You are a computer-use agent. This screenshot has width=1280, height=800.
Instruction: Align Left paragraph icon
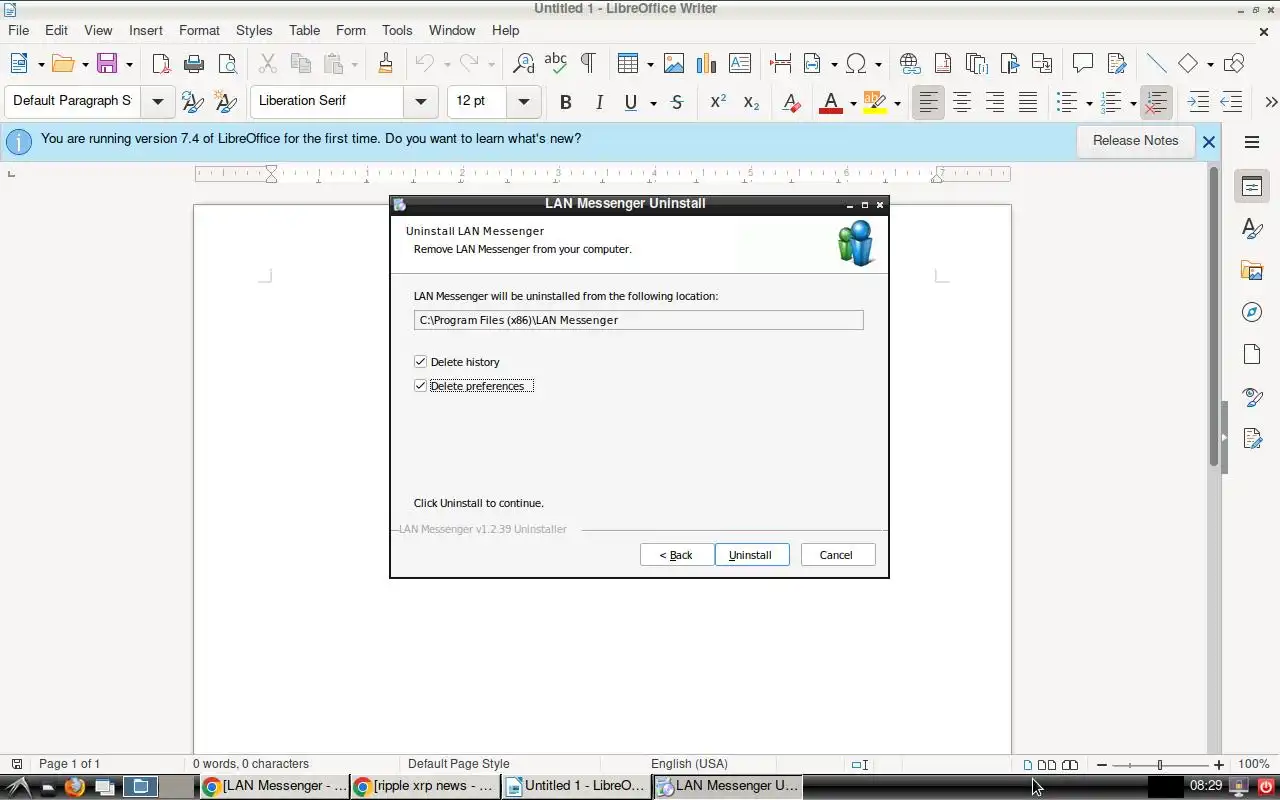pos(929,102)
